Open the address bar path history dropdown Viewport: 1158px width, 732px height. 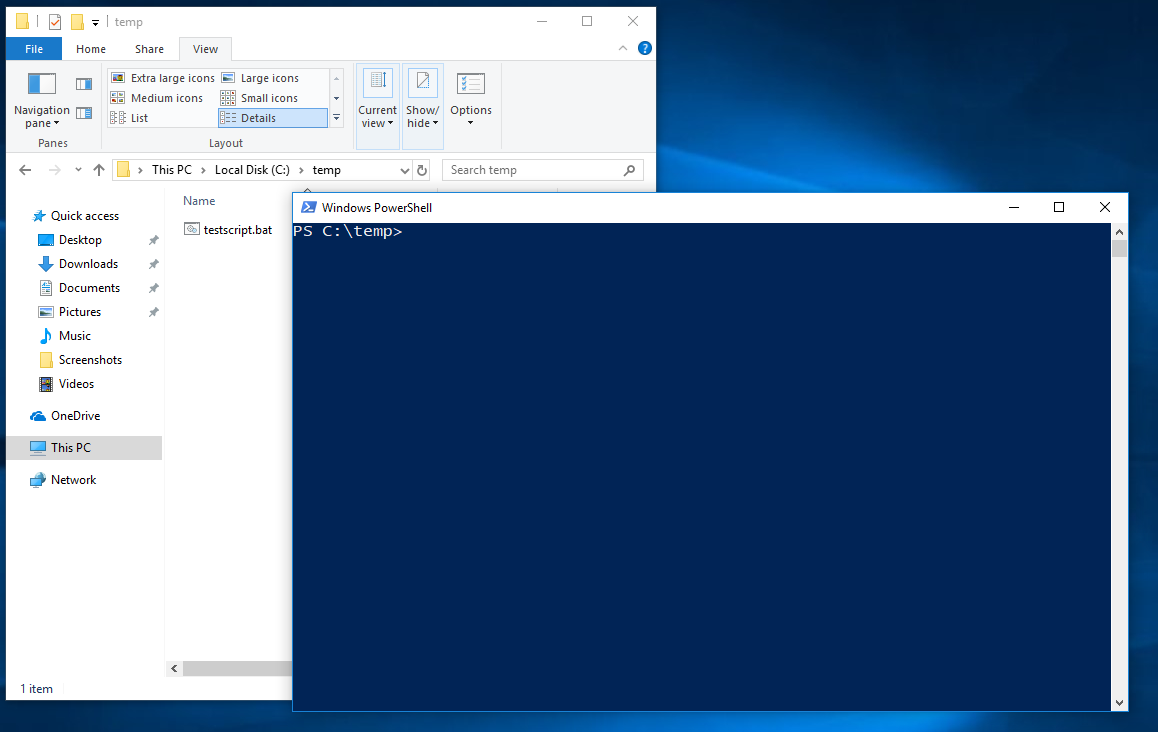coord(405,170)
